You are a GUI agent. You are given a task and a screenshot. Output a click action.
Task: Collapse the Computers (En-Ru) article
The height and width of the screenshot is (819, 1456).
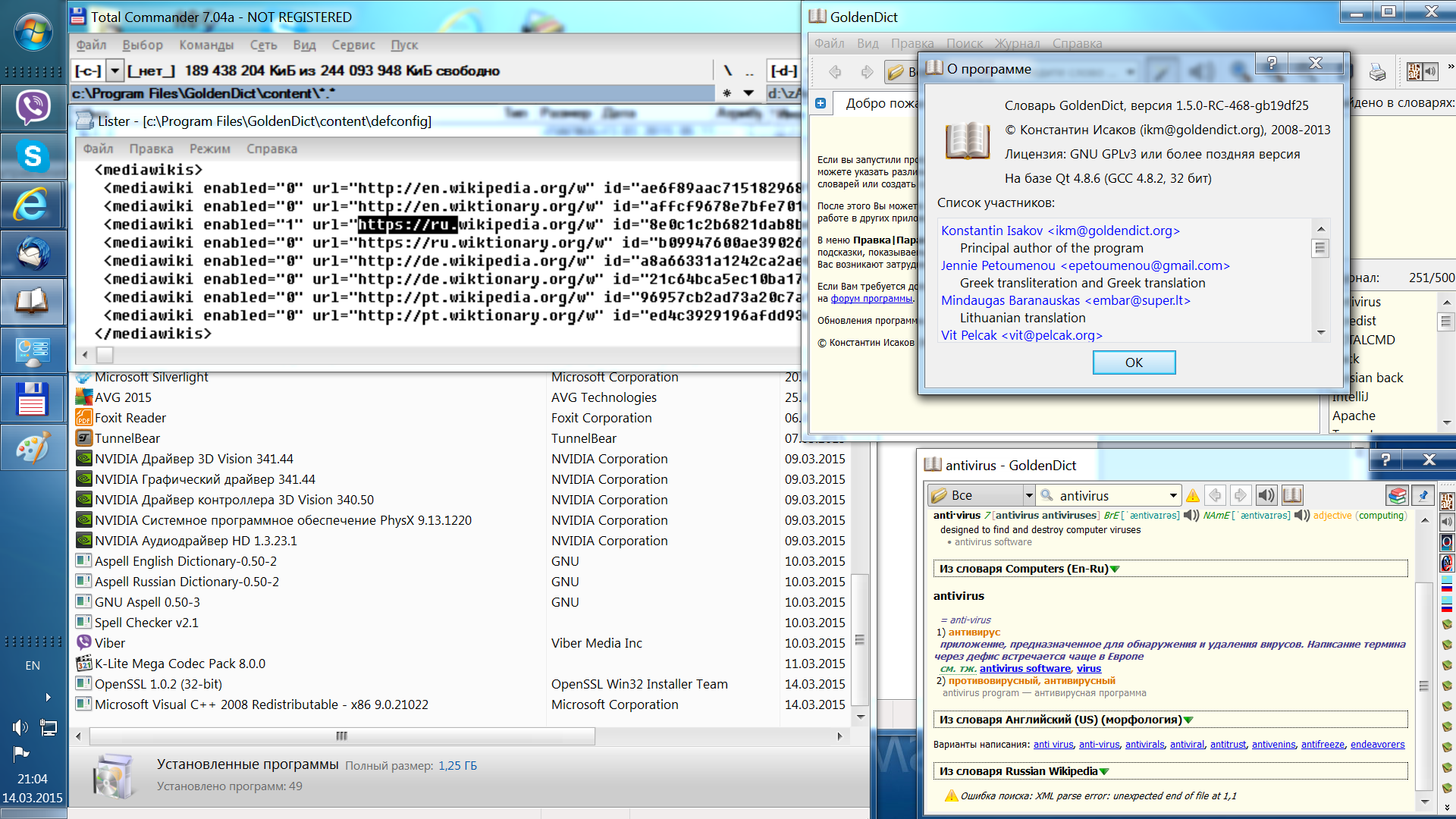tap(1115, 569)
